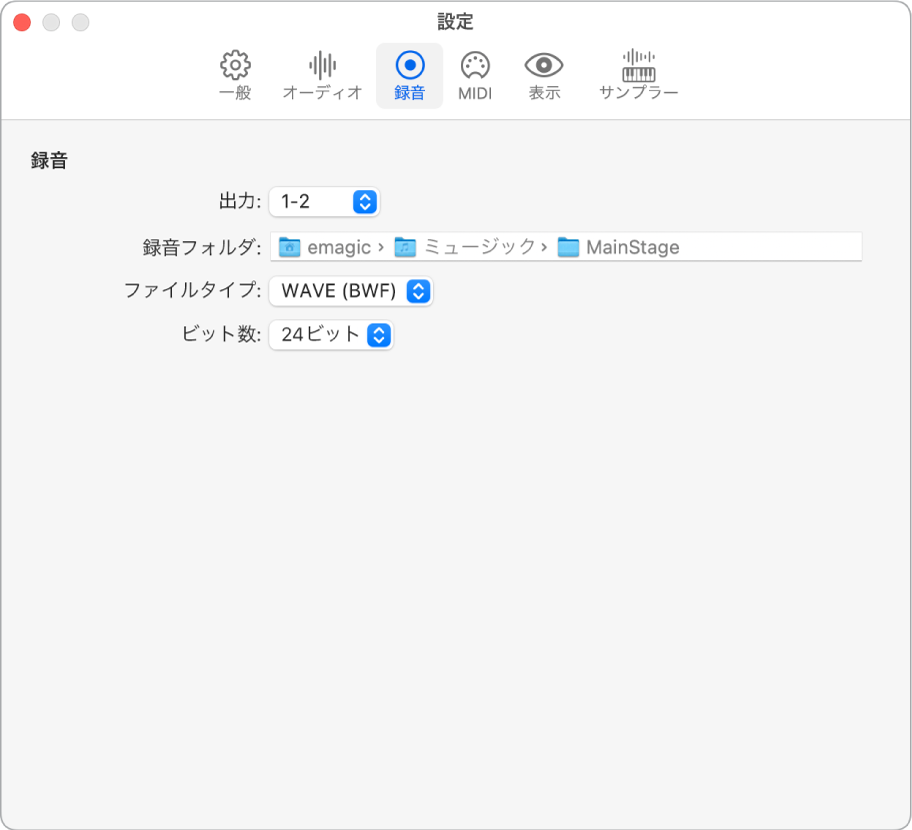Viewport: 912px width, 830px height.
Task: Open the 出力 output dropdown showing 1-2
Action: pos(325,201)
